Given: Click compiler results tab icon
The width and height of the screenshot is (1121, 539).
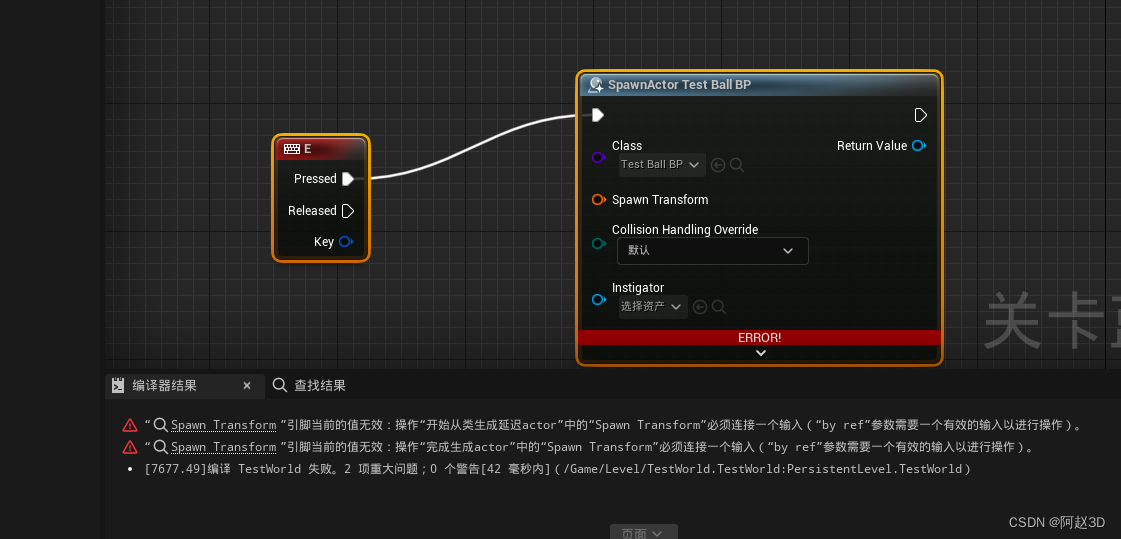Looking at the screenshot, I should coord(118,385).
